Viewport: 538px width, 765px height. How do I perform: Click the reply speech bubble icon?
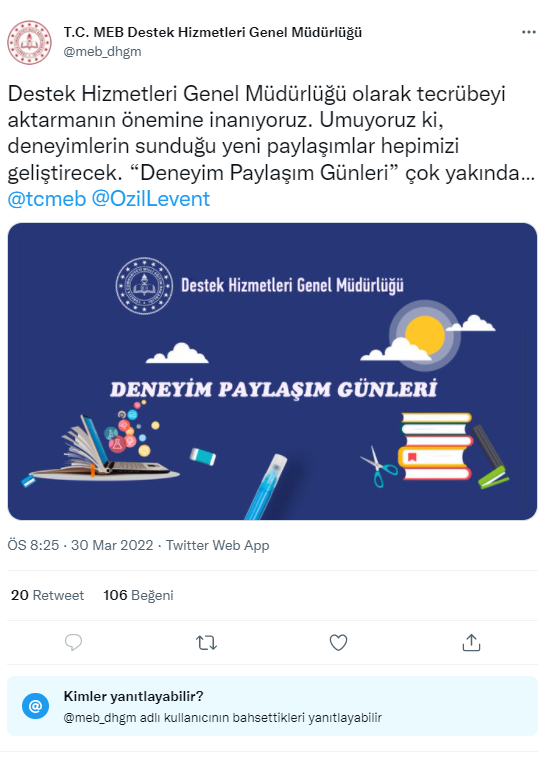point(73,643)
